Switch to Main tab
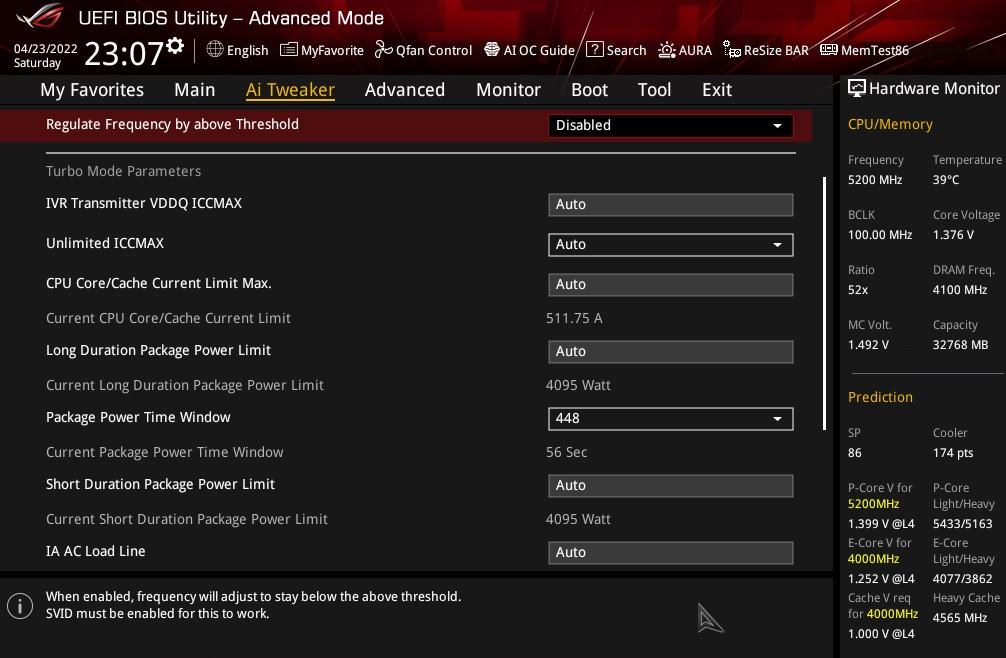Screen dimensions: 1006x658 pyautogui.click(x=194, y=90)
